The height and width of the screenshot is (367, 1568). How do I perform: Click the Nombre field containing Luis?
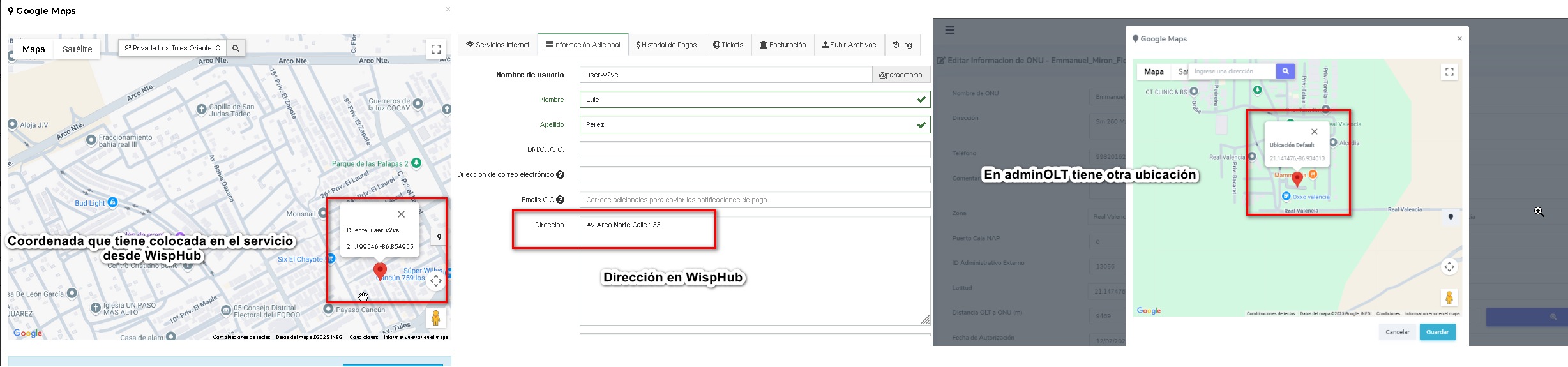[755, 100]
